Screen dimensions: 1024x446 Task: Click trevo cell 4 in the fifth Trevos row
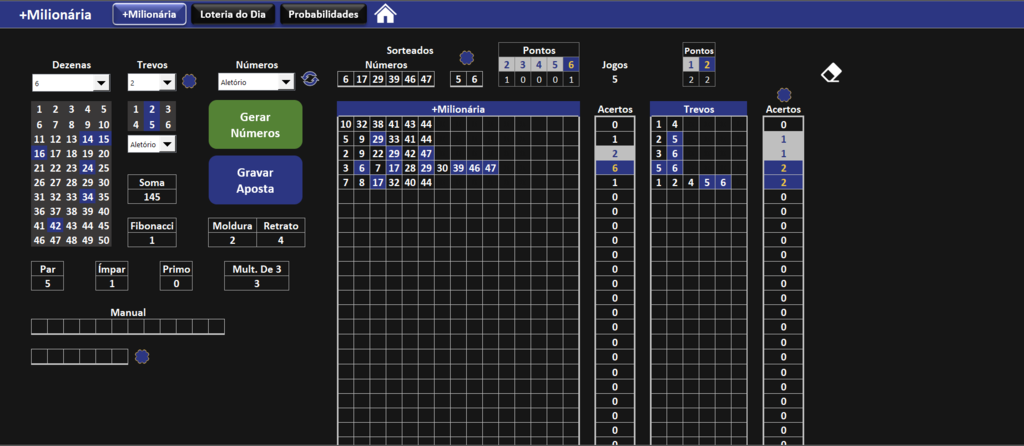[691, 182]
